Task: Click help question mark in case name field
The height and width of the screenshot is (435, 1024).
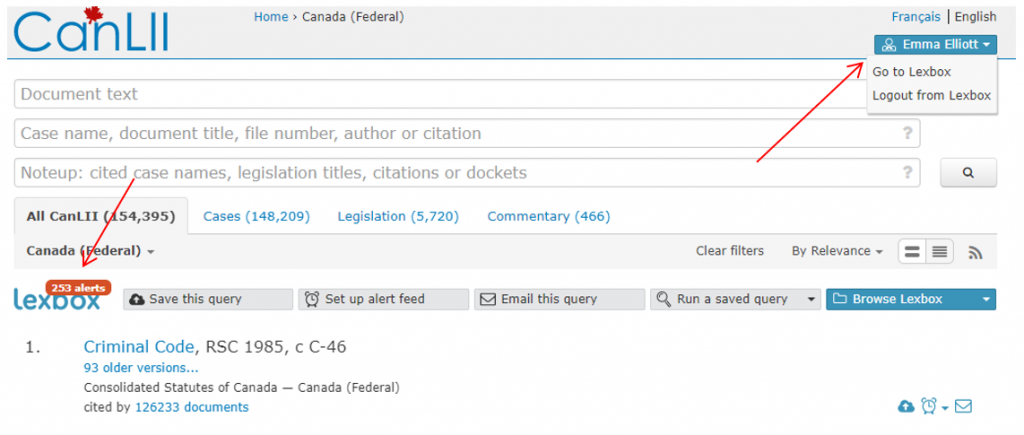Action: tap(907, 133)
